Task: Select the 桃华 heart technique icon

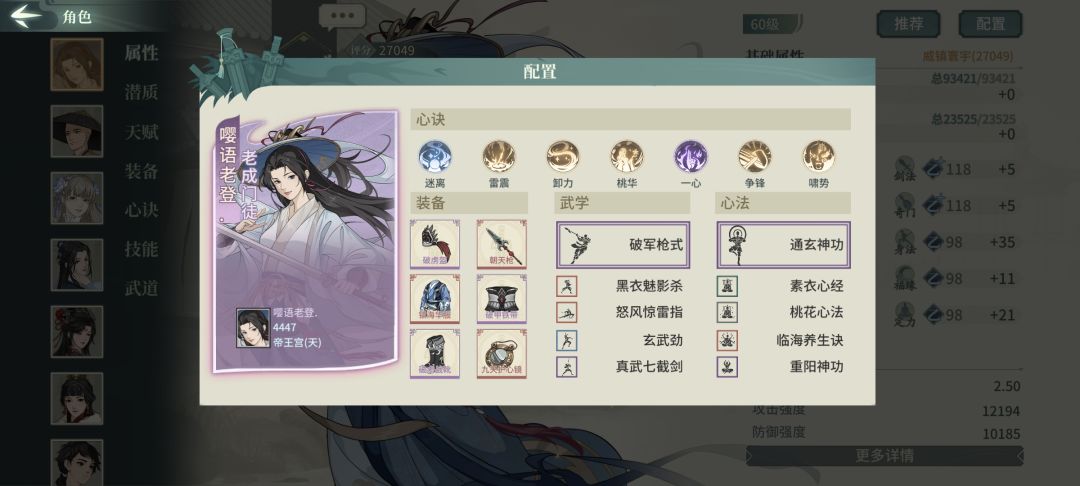Action: pyautogui.click(x=627, y=156)
